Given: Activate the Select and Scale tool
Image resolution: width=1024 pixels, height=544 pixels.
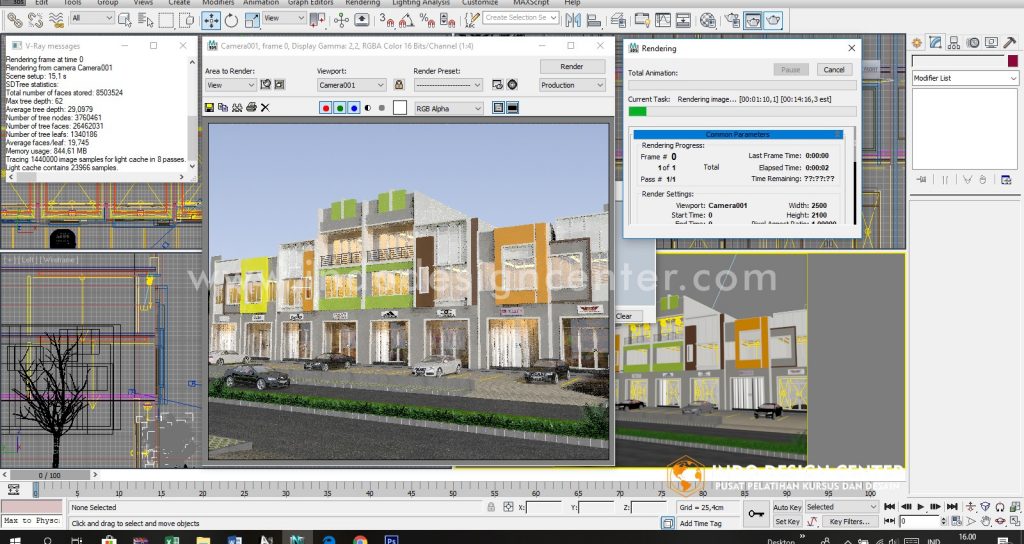Looking at the screenshot, I should 252,21.
